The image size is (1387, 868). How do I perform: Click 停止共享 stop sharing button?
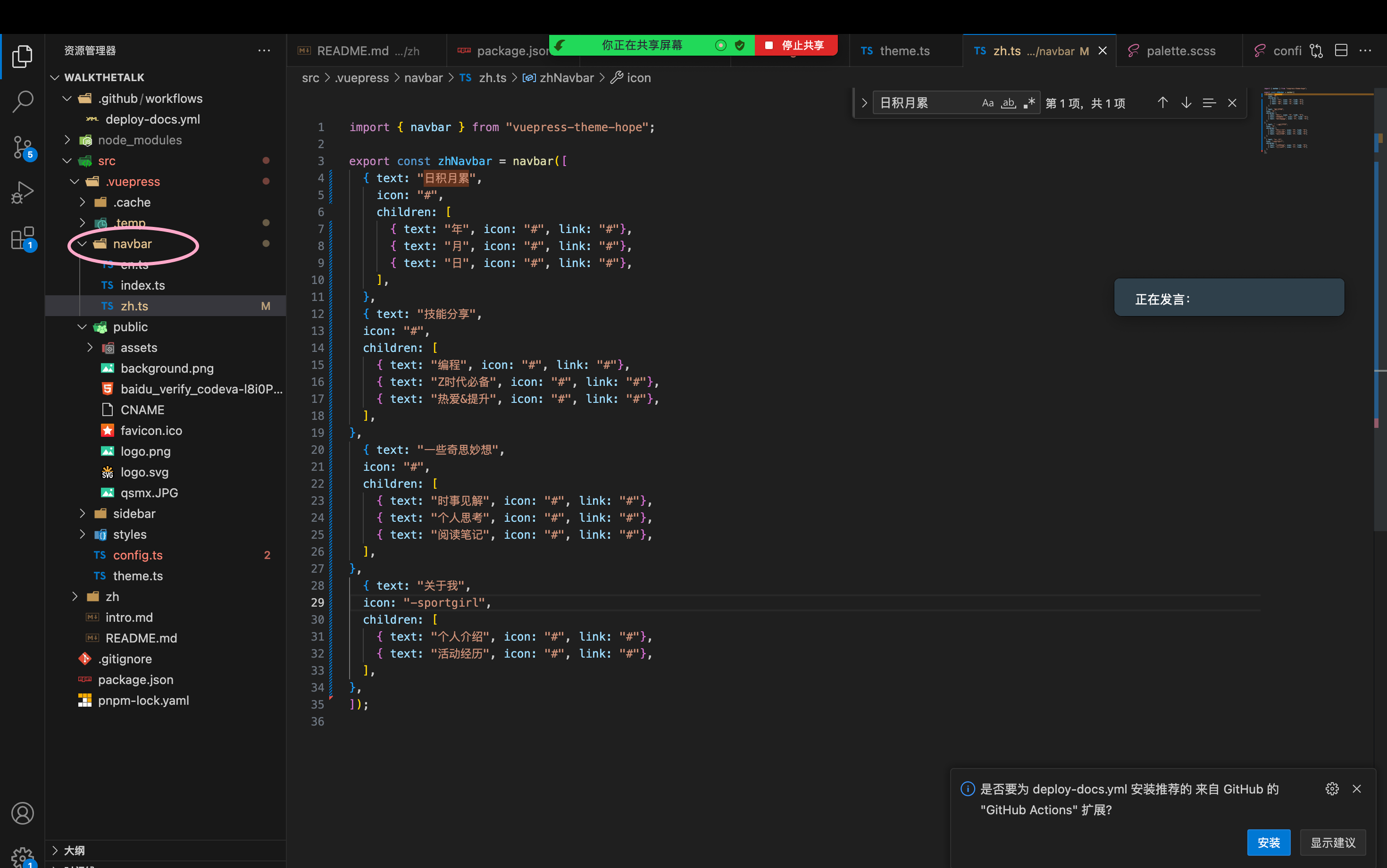tap(796, 45)
